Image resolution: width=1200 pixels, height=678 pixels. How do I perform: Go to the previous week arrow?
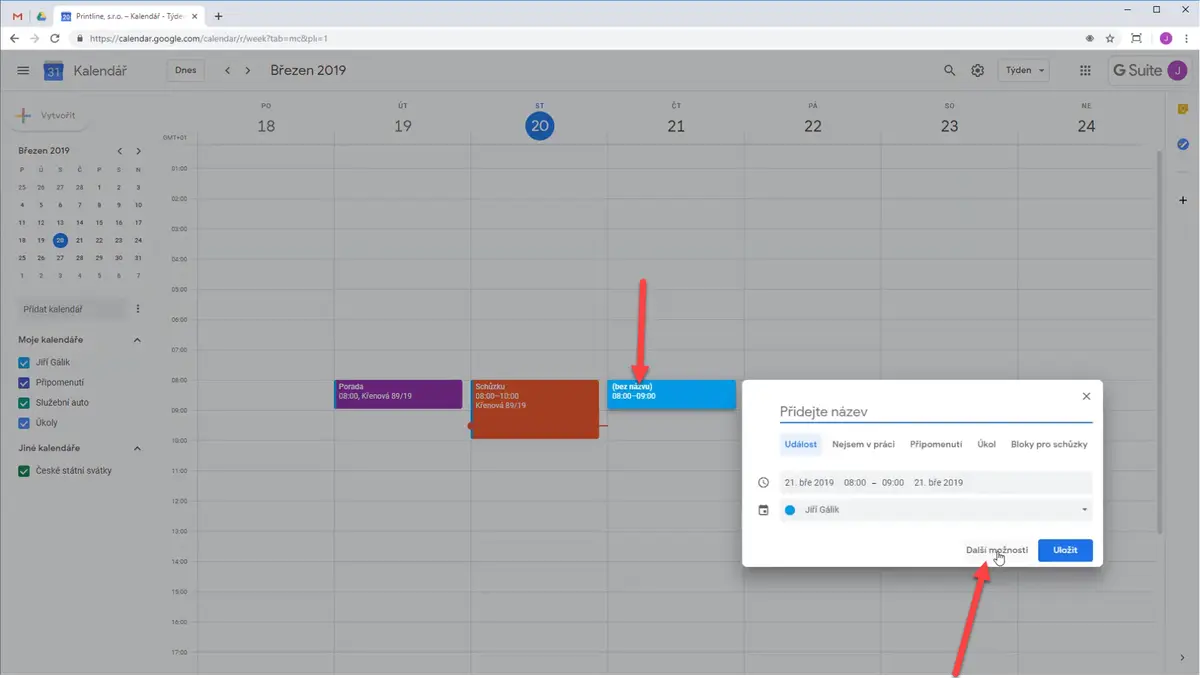click(x=228, y=71)
